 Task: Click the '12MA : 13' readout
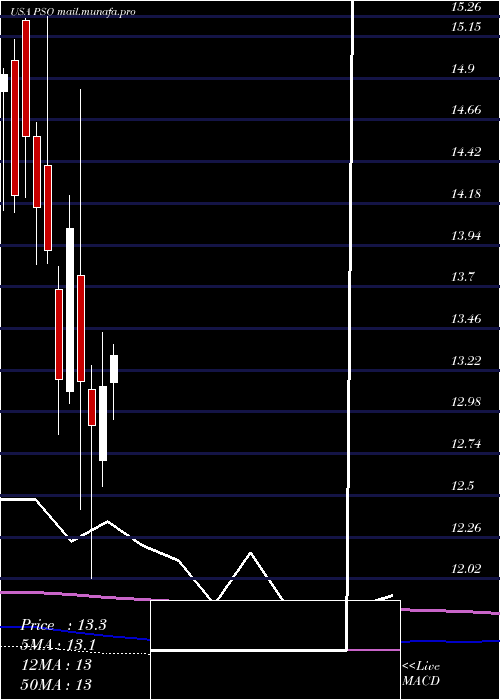click(x=57, y=664)
